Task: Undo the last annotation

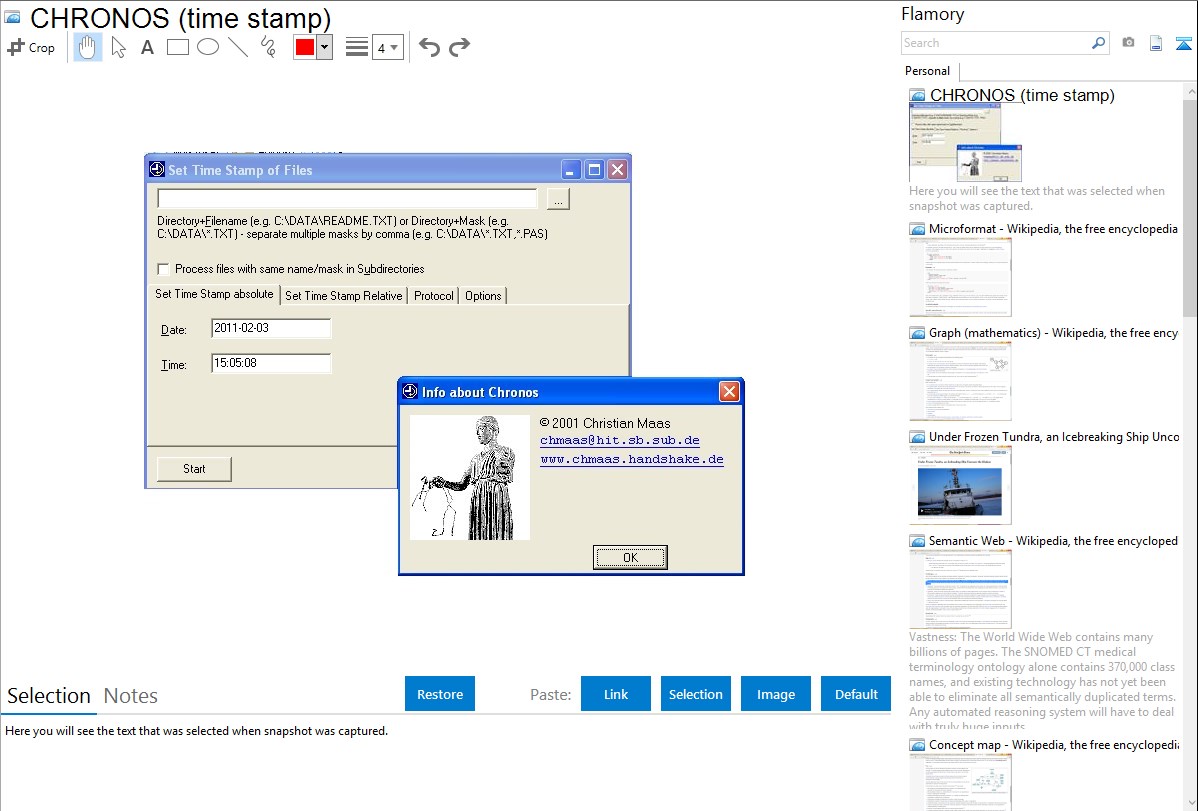Action: tap(429, 47)
